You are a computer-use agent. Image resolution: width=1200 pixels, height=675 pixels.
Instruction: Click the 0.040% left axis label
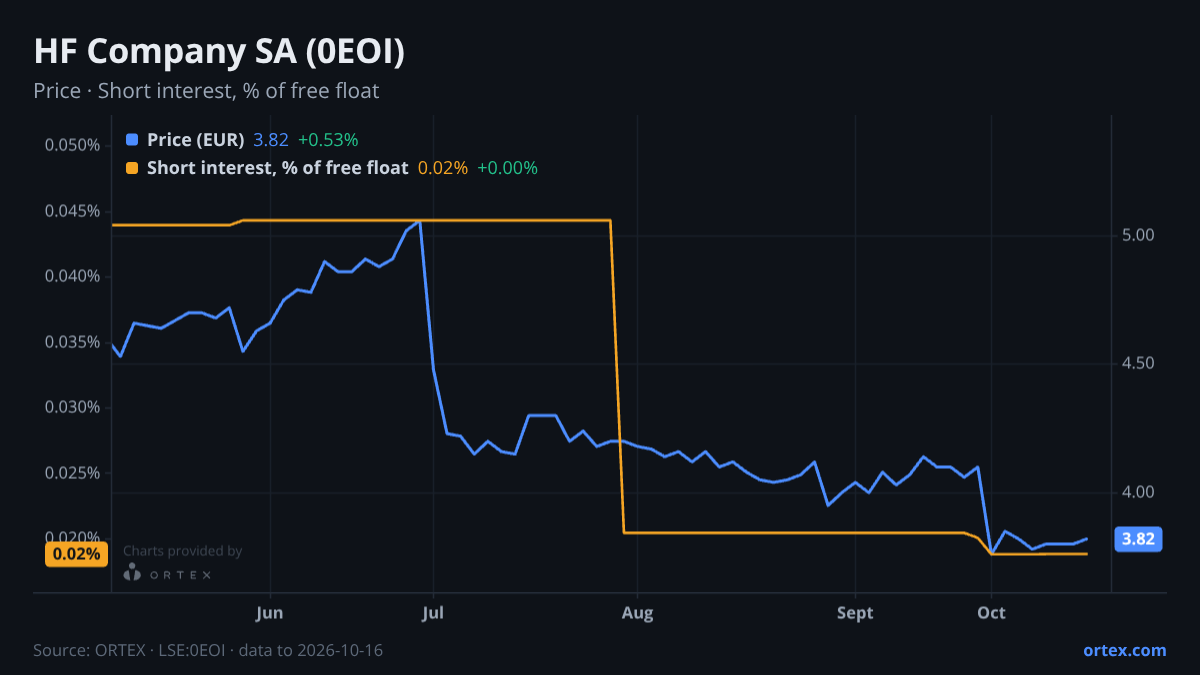[73, 276]
